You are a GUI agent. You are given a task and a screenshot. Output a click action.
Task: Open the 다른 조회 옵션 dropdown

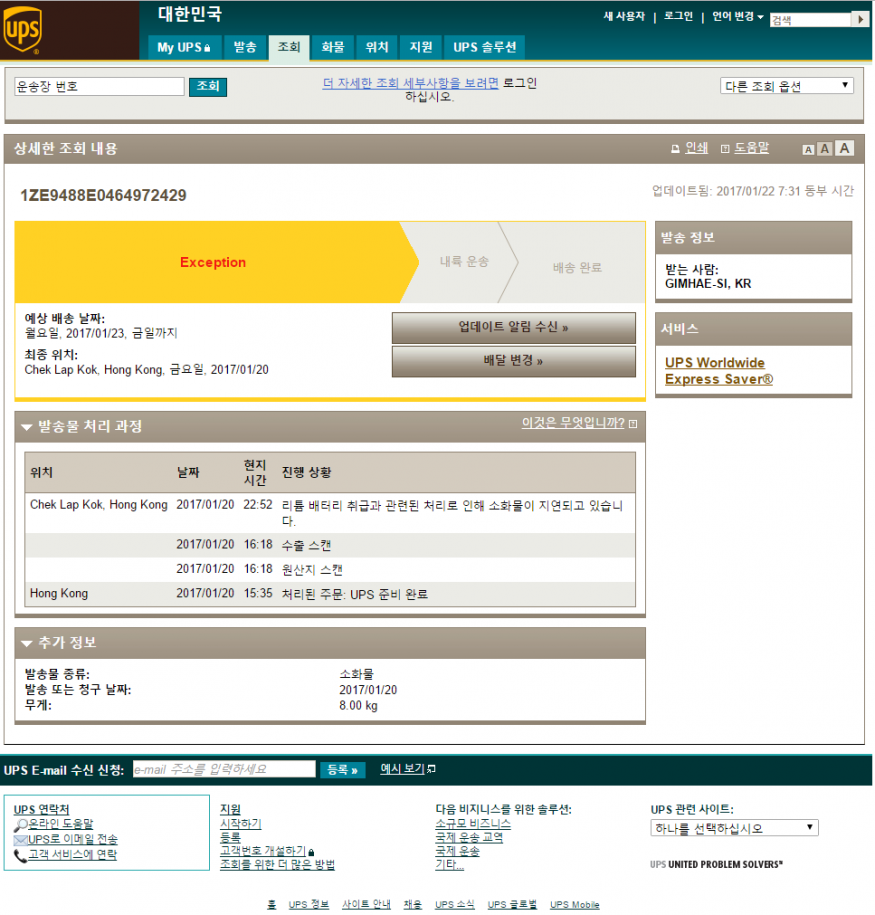[786, 86]
